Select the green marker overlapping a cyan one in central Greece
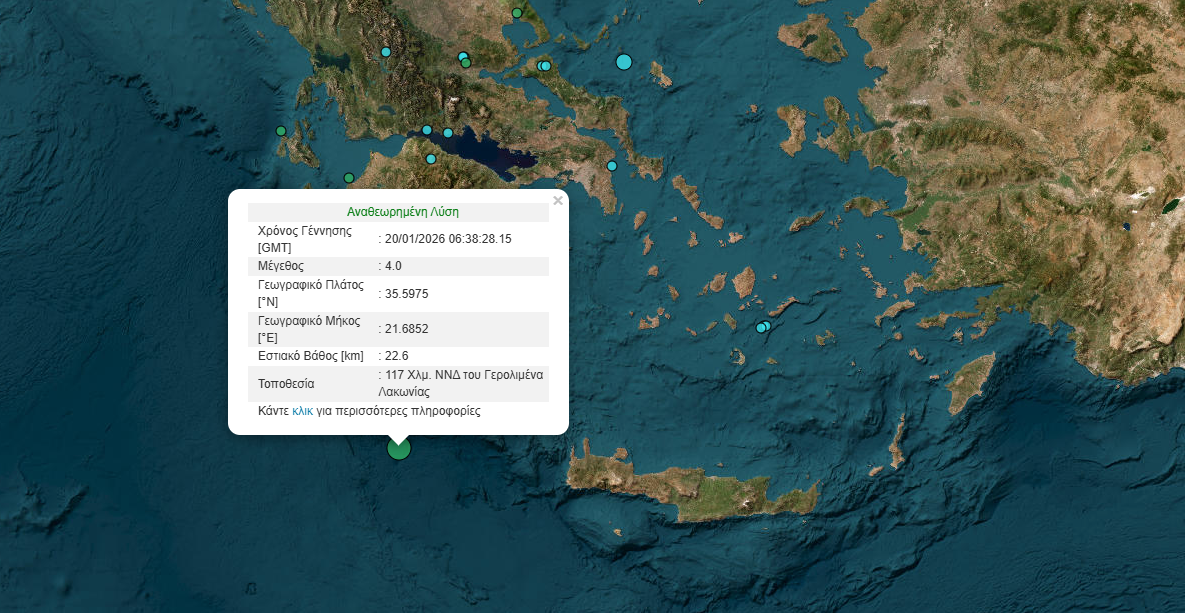This screenshot has height=613, width=1185. click(465, 62)
